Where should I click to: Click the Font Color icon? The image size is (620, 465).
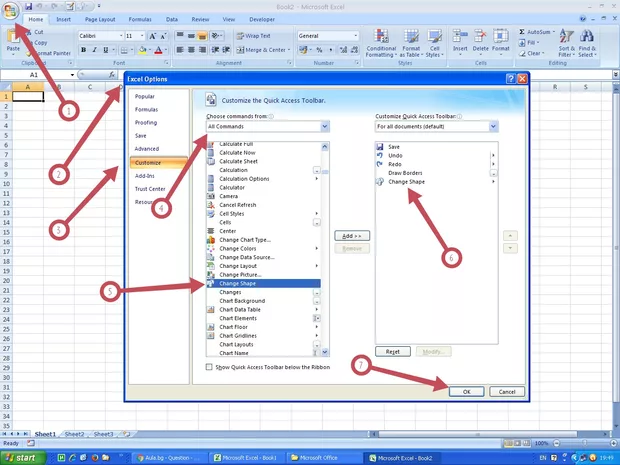(x=158, y=50)
